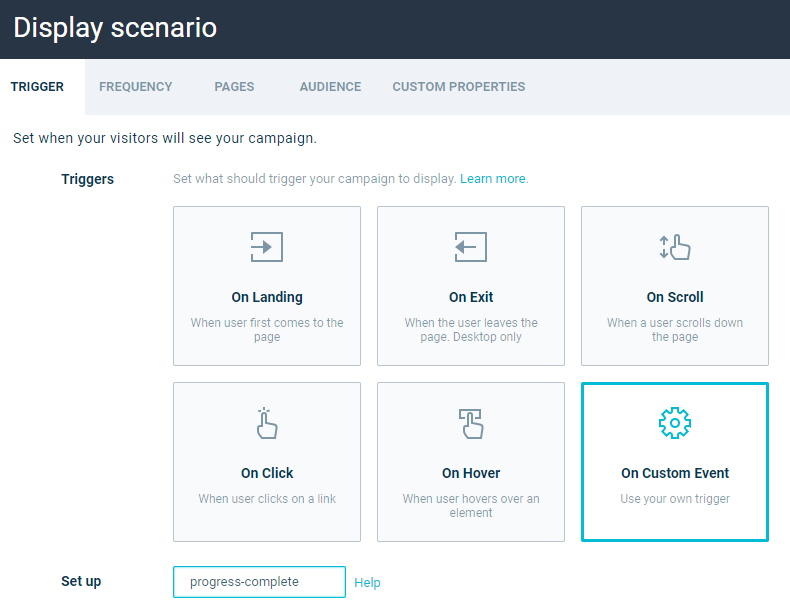The width and height of the screenshot is (790, 610).
Task: Click the On Hover hand icon
Action: (471, 423)
